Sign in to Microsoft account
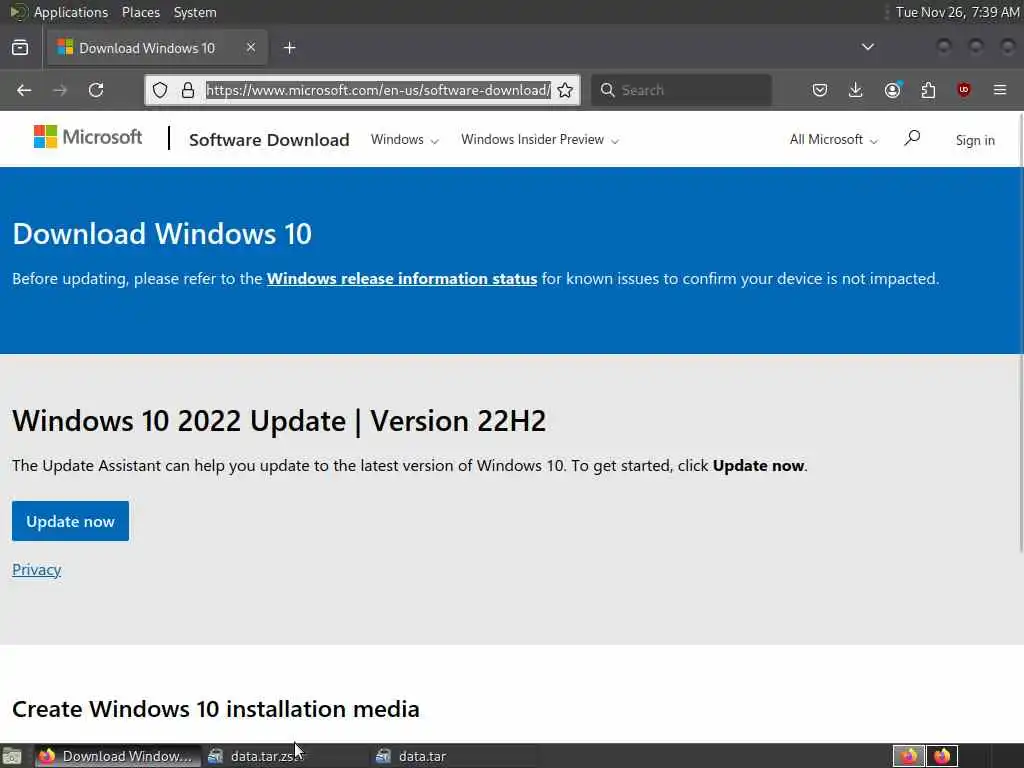This screenshot has width=1024, height=768. coord(975,140)
